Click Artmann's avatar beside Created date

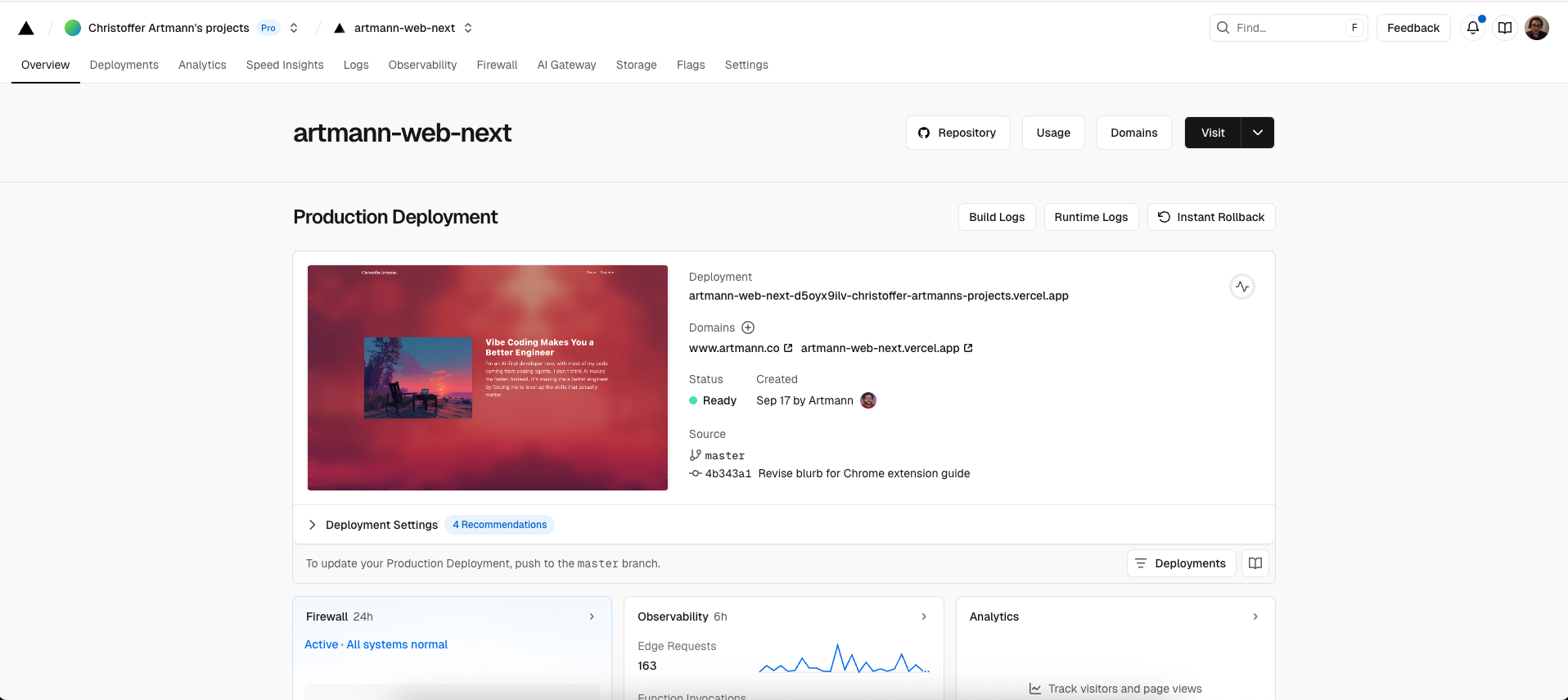coord(868,400)
